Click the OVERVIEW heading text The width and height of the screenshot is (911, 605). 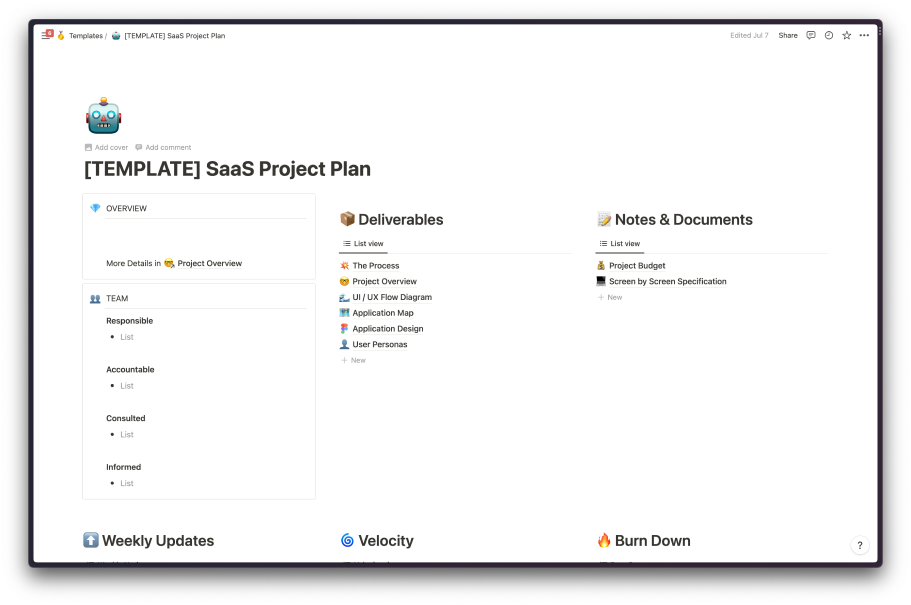[x=126, y=208]
